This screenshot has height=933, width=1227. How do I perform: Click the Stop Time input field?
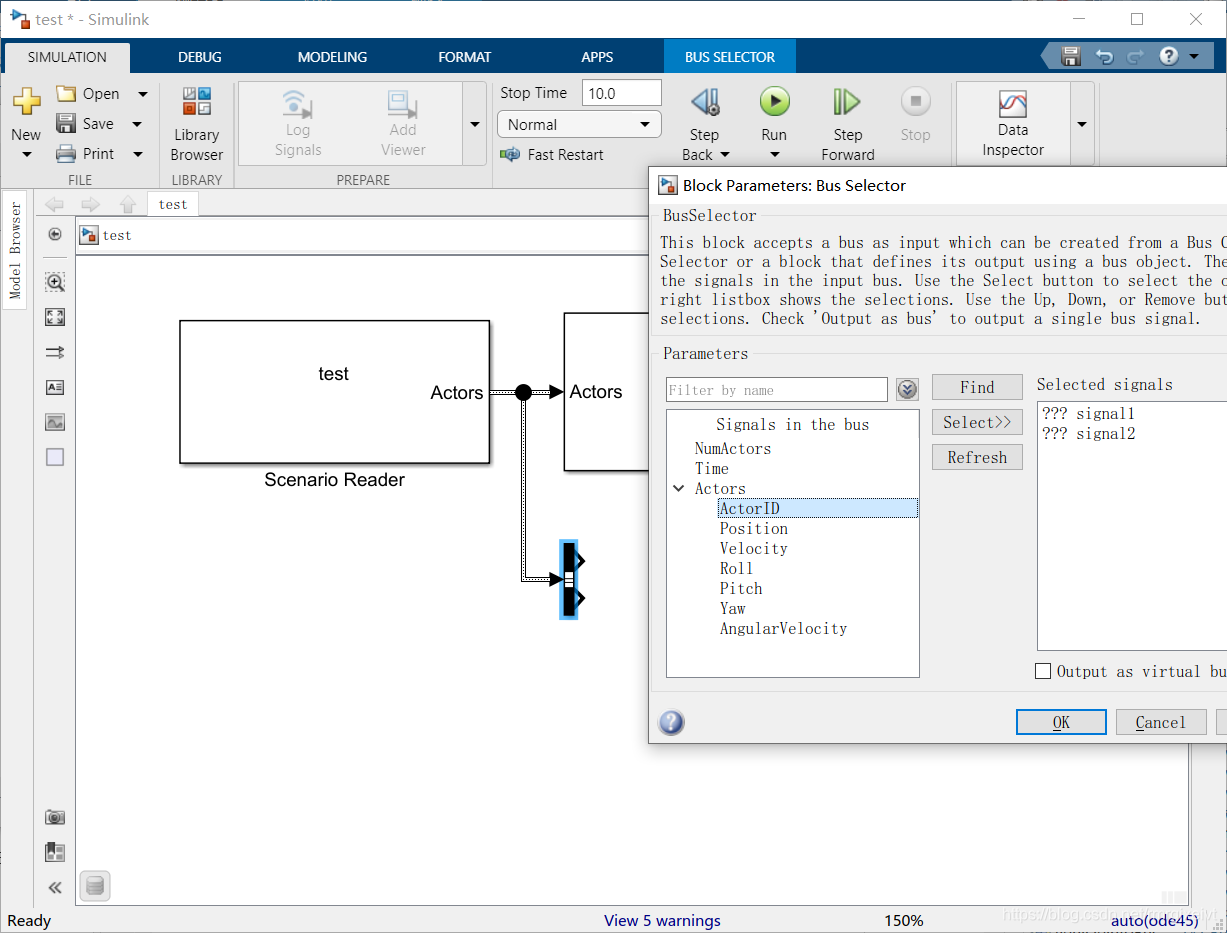pos(621,93)
